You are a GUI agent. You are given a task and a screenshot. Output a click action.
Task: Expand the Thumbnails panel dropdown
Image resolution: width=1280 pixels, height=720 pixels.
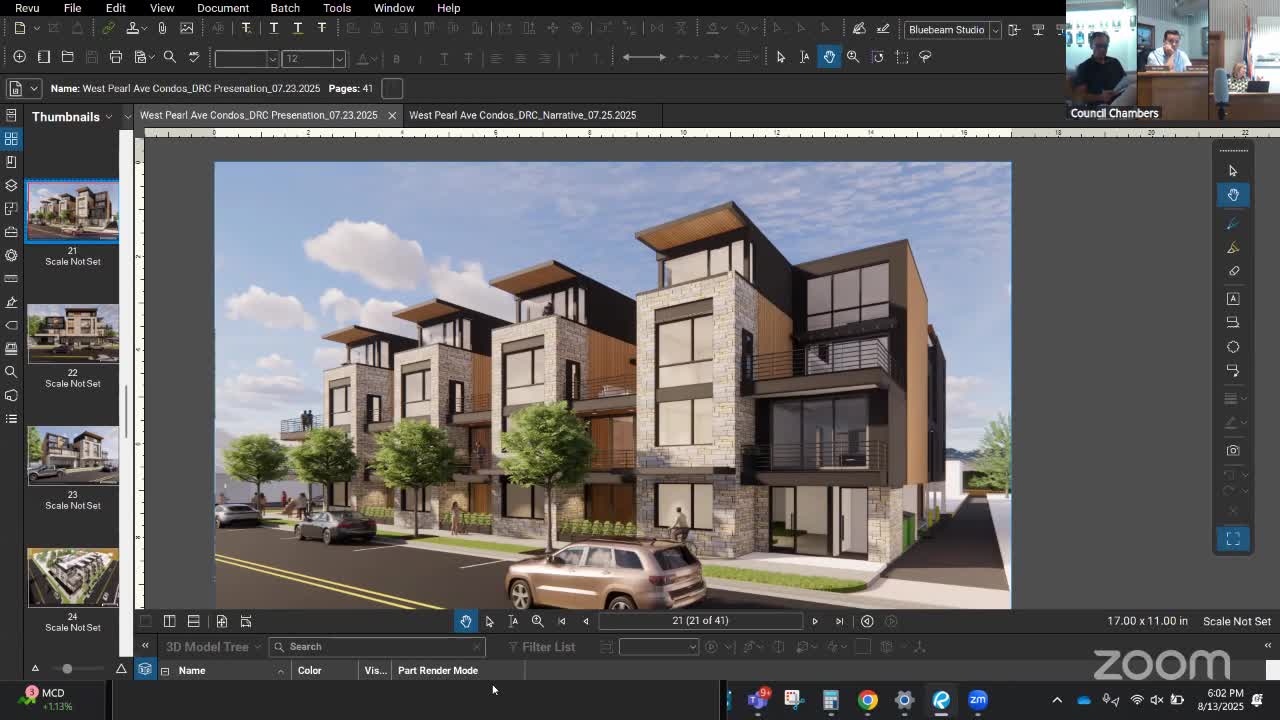[x=109, y=117]
